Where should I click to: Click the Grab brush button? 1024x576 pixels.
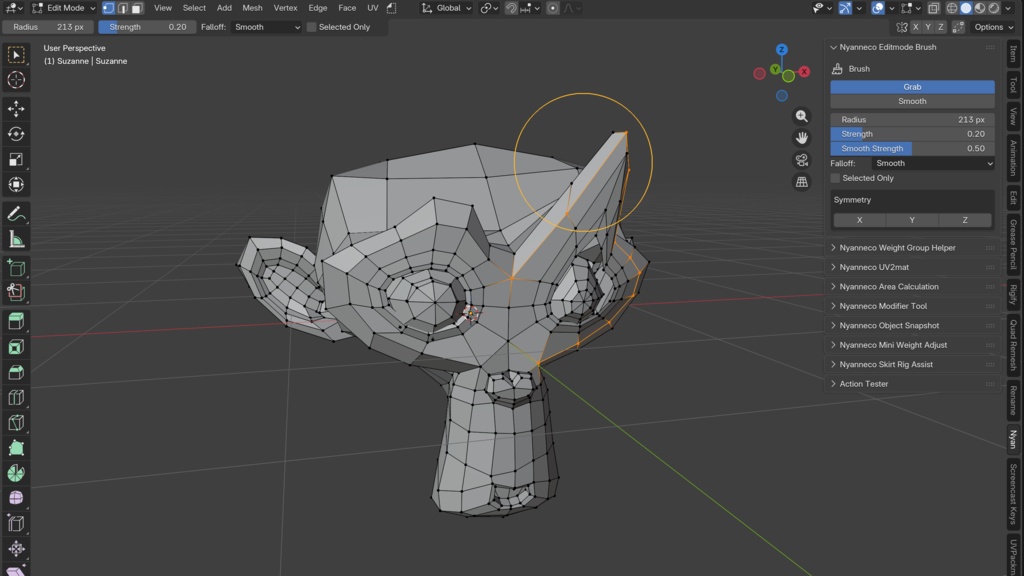point(912,87)
